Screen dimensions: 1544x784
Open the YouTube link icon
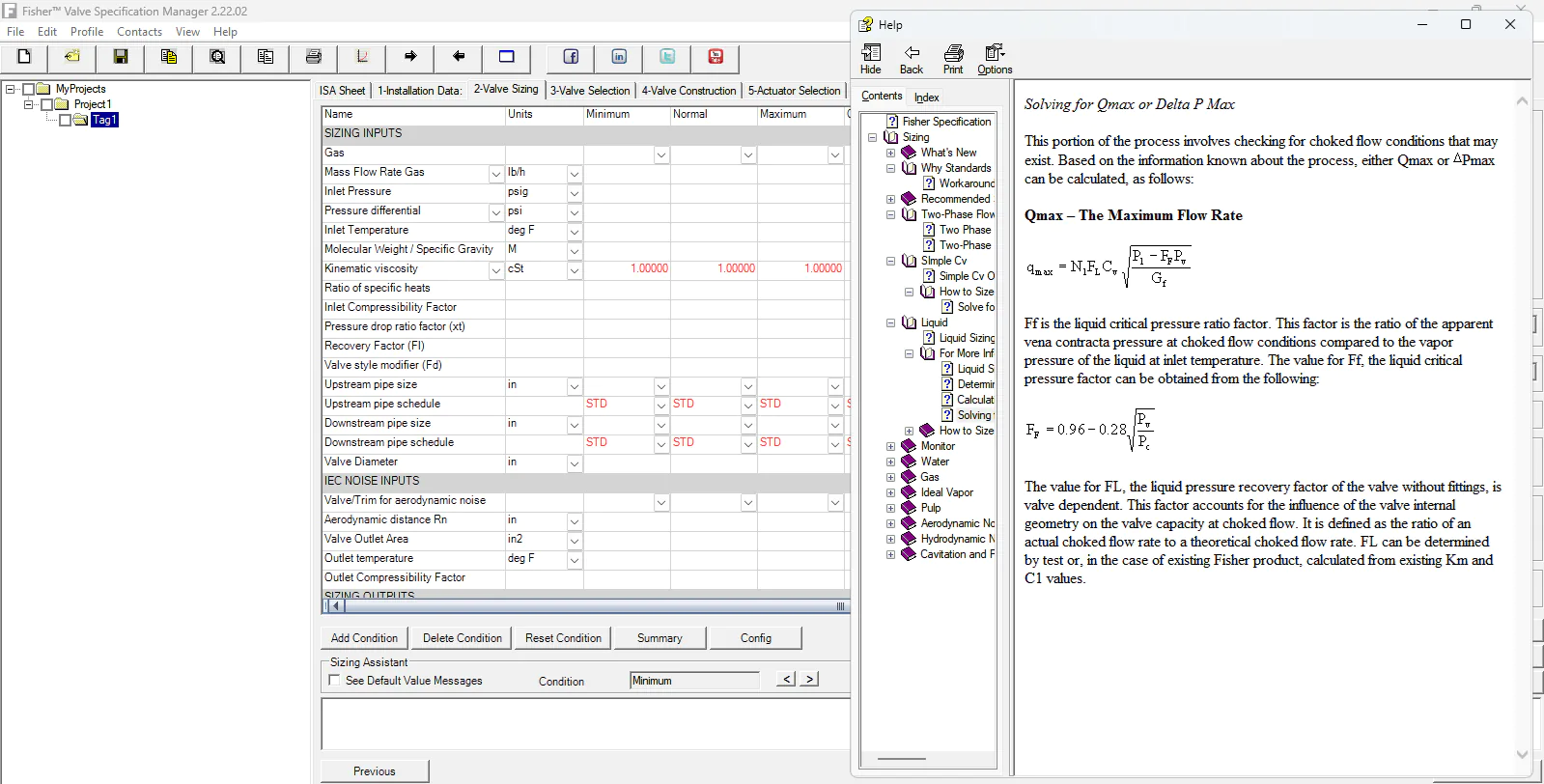point(716,57)
